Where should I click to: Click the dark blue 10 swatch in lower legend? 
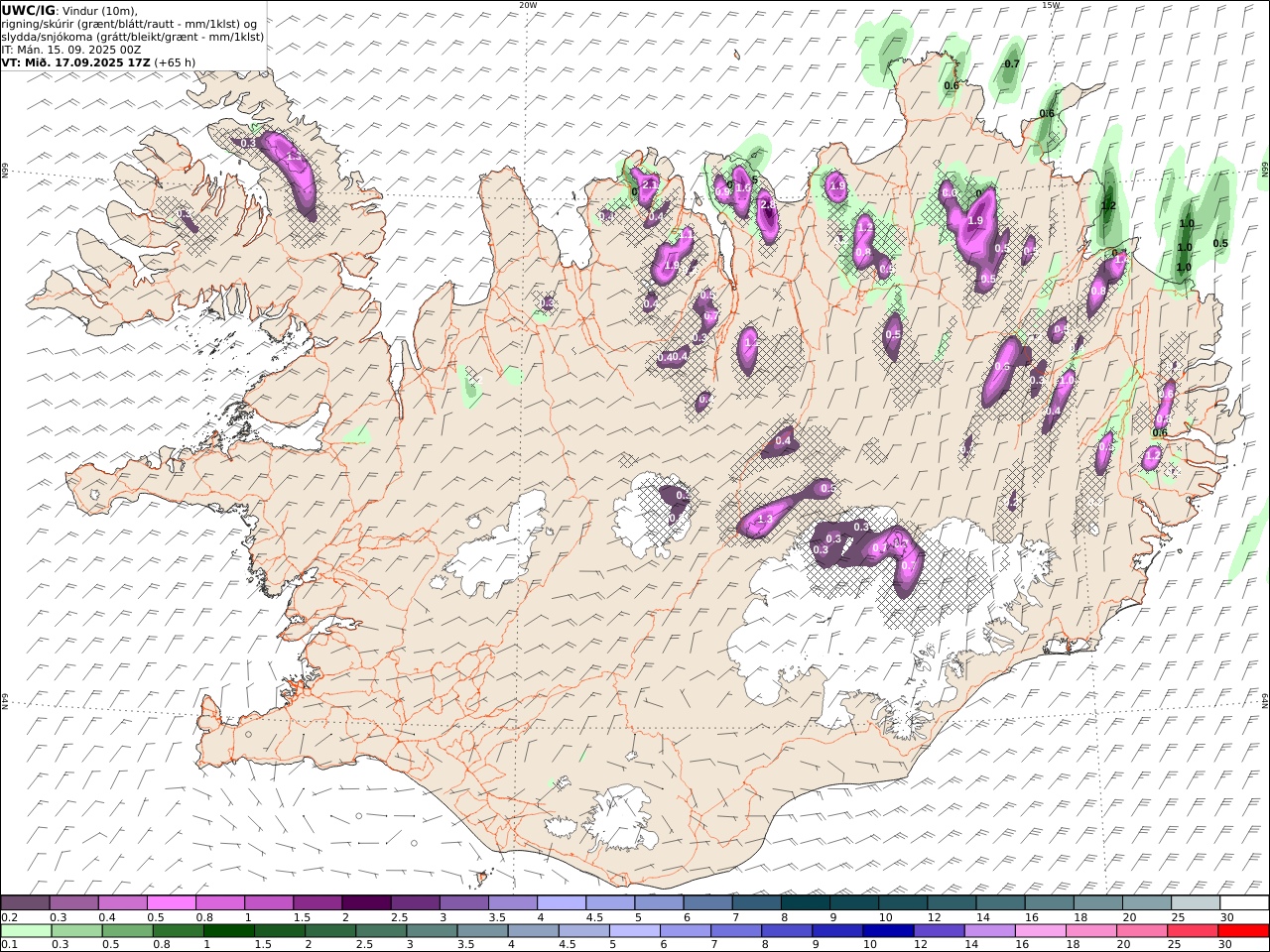tap(889, 930)
